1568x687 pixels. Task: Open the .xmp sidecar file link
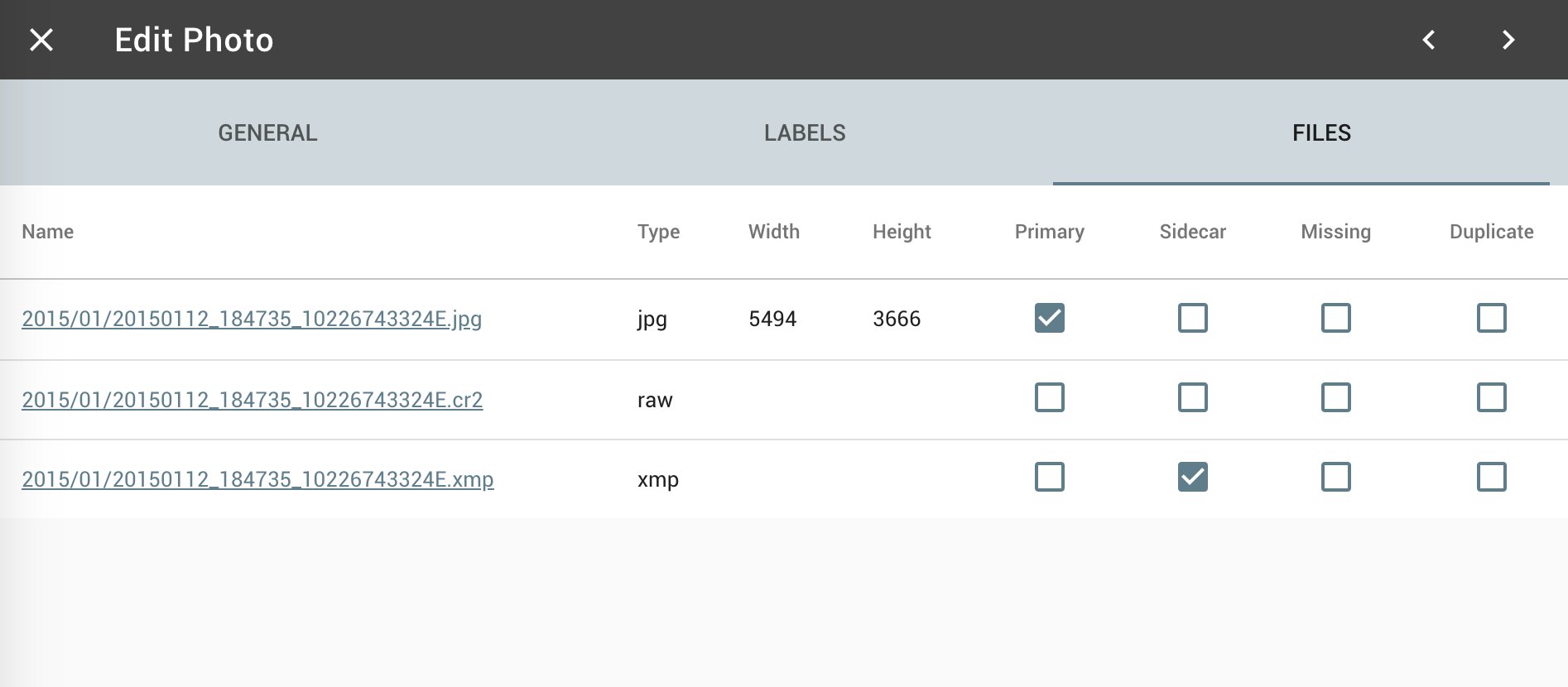click(257, 479)
